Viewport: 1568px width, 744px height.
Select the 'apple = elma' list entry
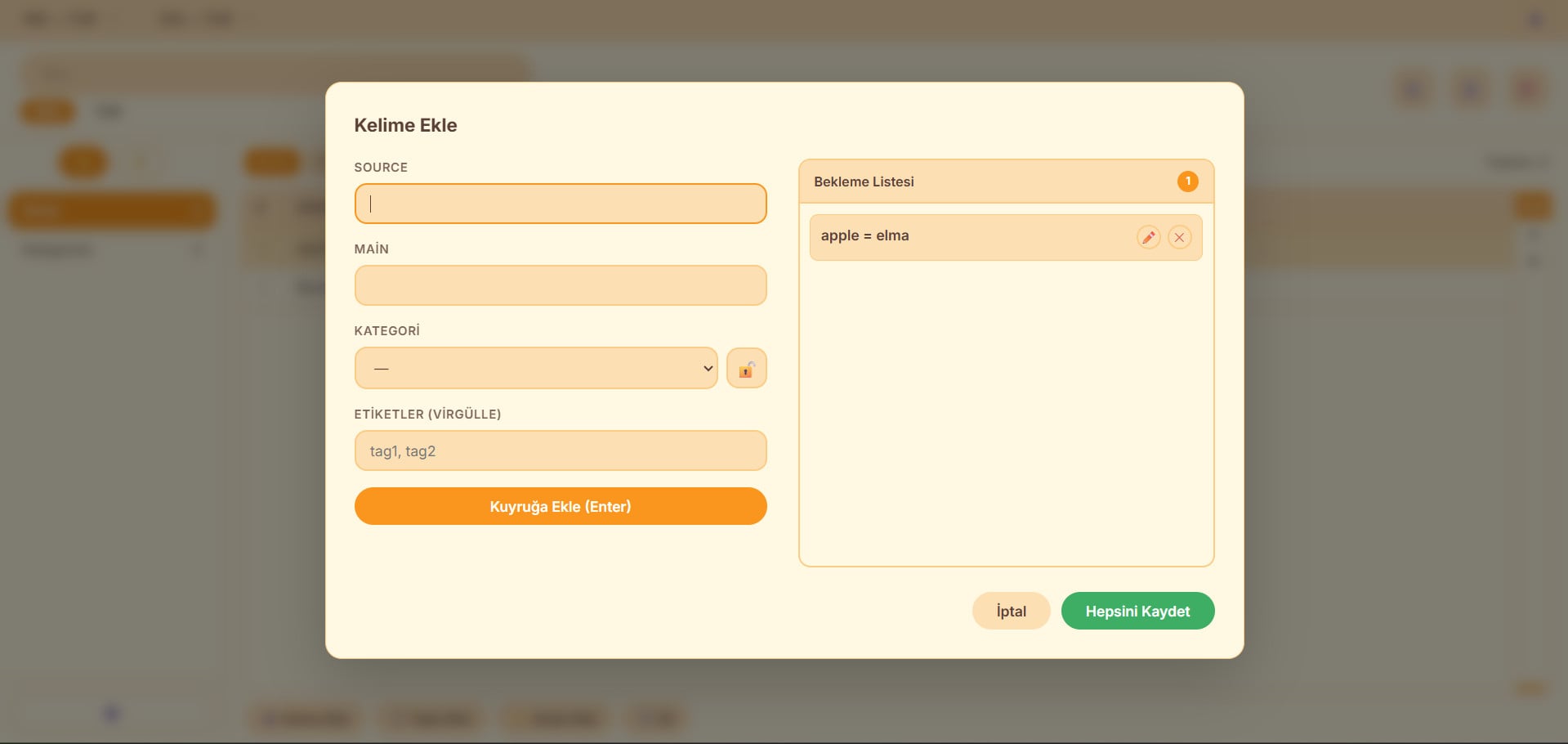(x=940, y=236)
